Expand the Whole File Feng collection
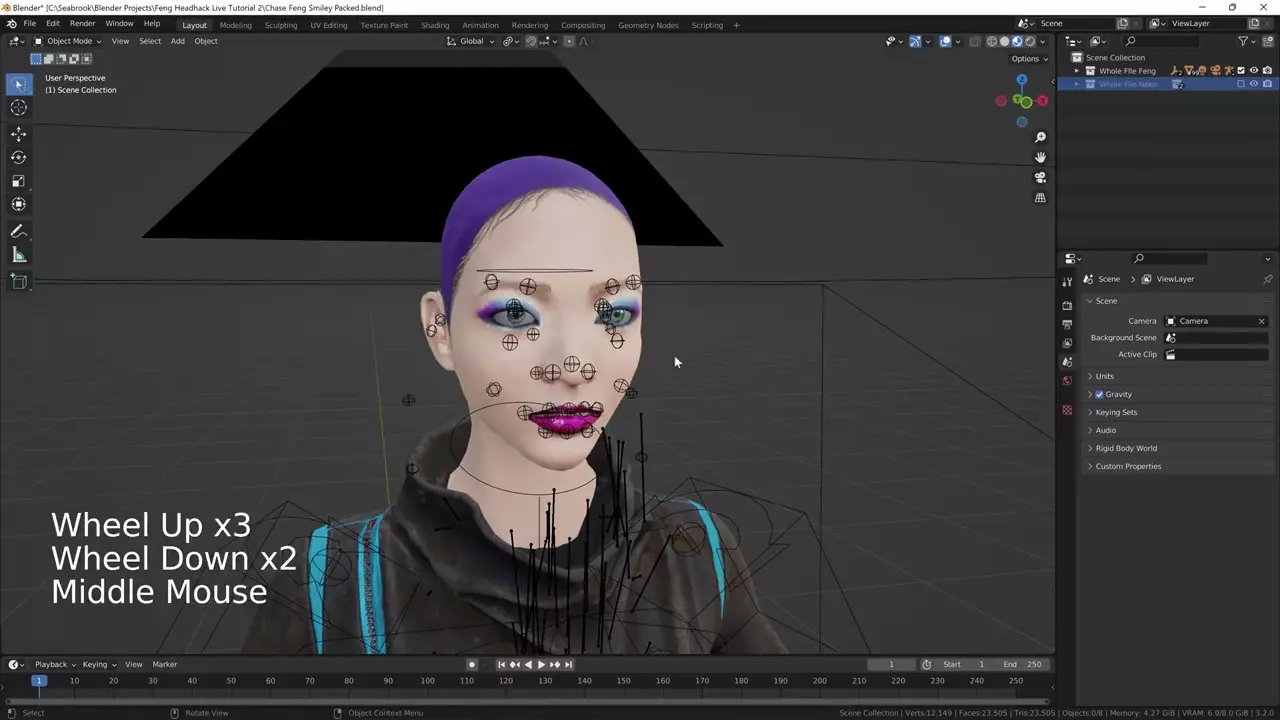This screenshot has width=1280, height=720. tap(1077, 71)
